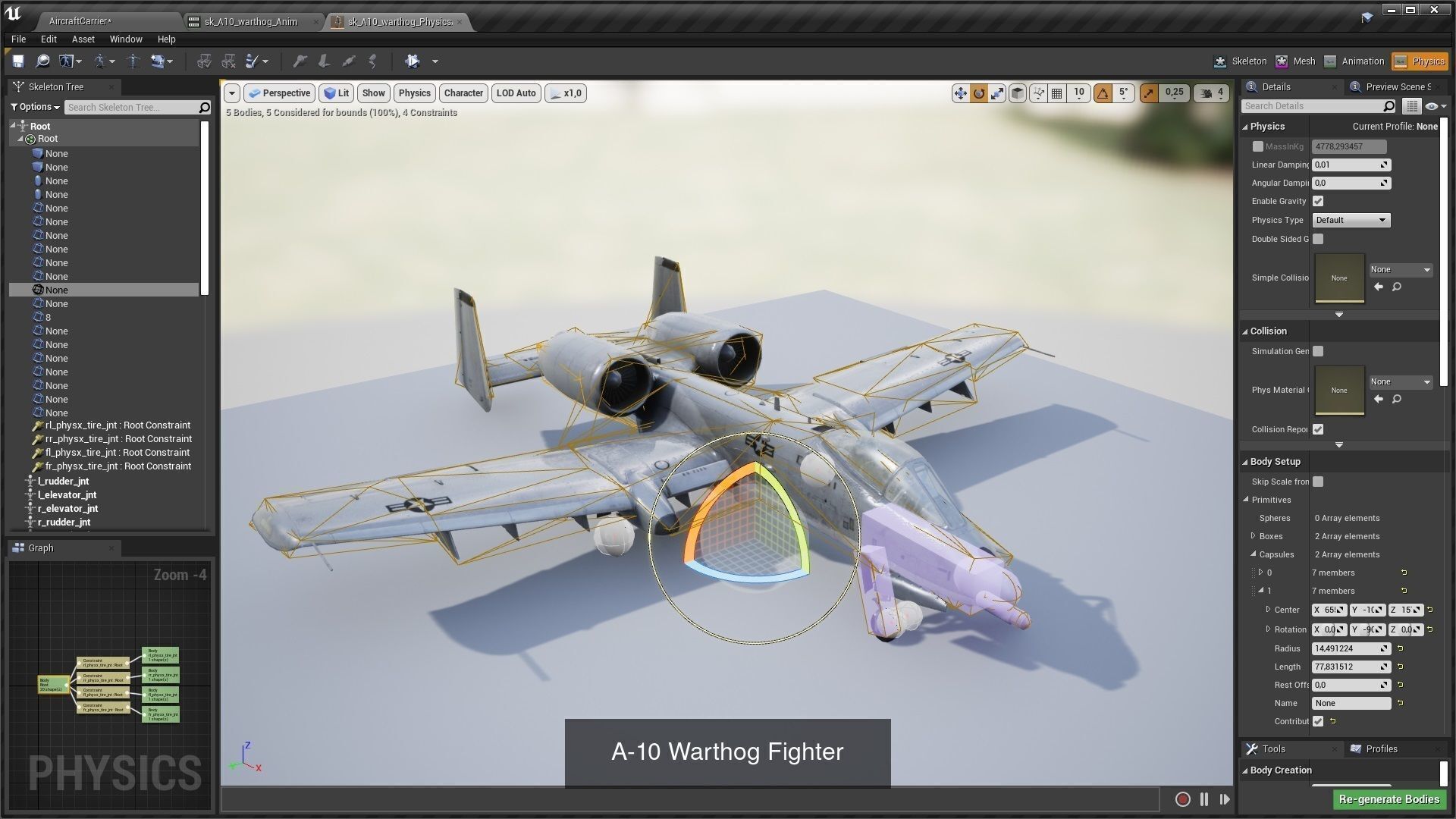The height and width of the screenshot is (819, 1456).
Task: Toggle Enable Gravity checkbox
Action: 1318,201
